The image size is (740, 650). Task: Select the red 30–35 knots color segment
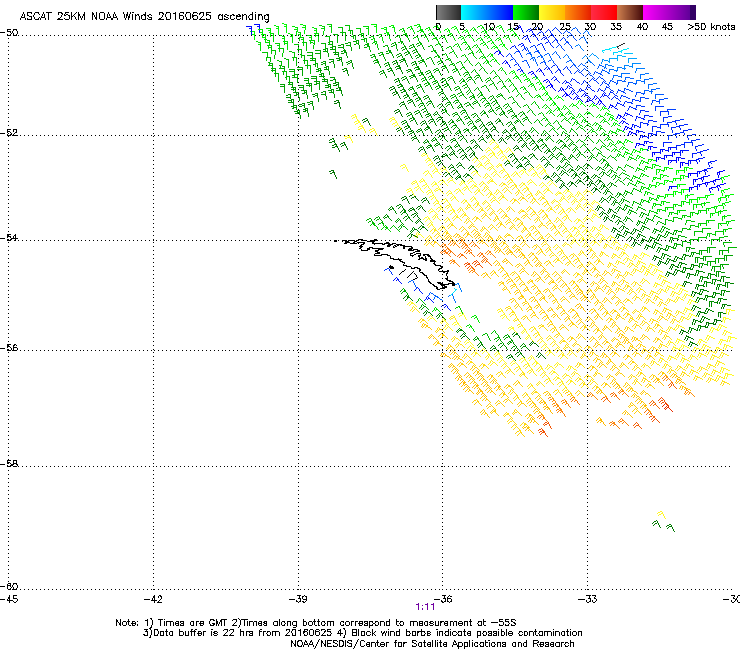click(x=604, y=12)
